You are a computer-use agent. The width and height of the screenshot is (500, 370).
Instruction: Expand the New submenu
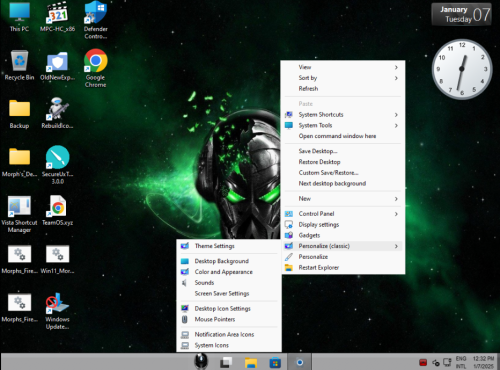(343, 199)
